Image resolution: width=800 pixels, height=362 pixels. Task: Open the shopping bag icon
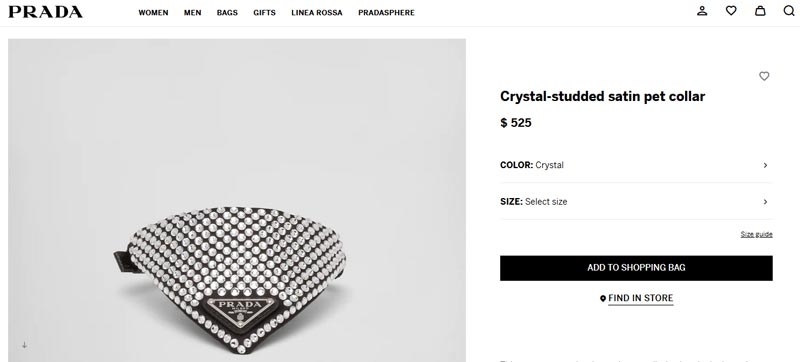(760, 11)
